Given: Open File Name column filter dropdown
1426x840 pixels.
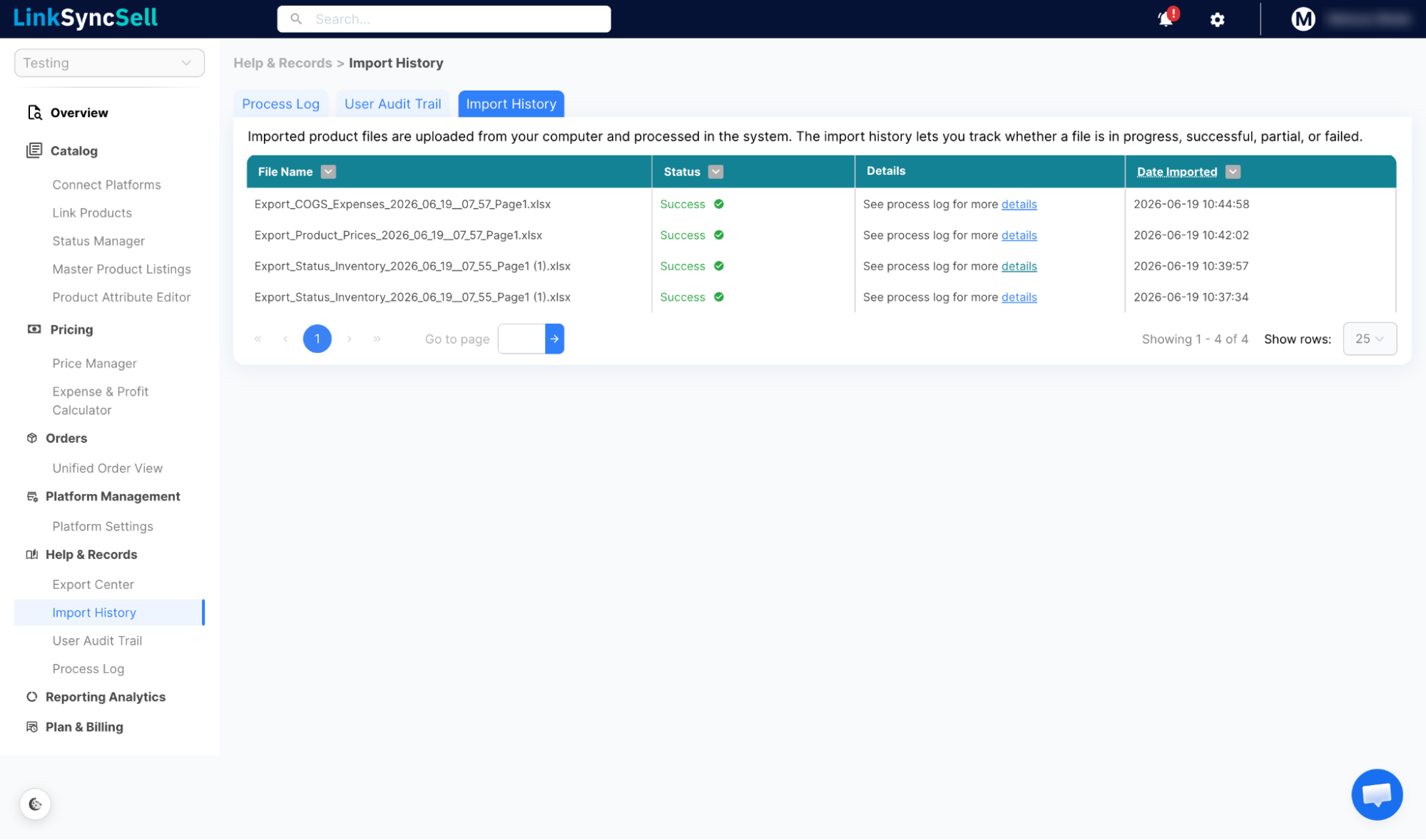Looking at the screenshot, I should (x=328, y=172).
